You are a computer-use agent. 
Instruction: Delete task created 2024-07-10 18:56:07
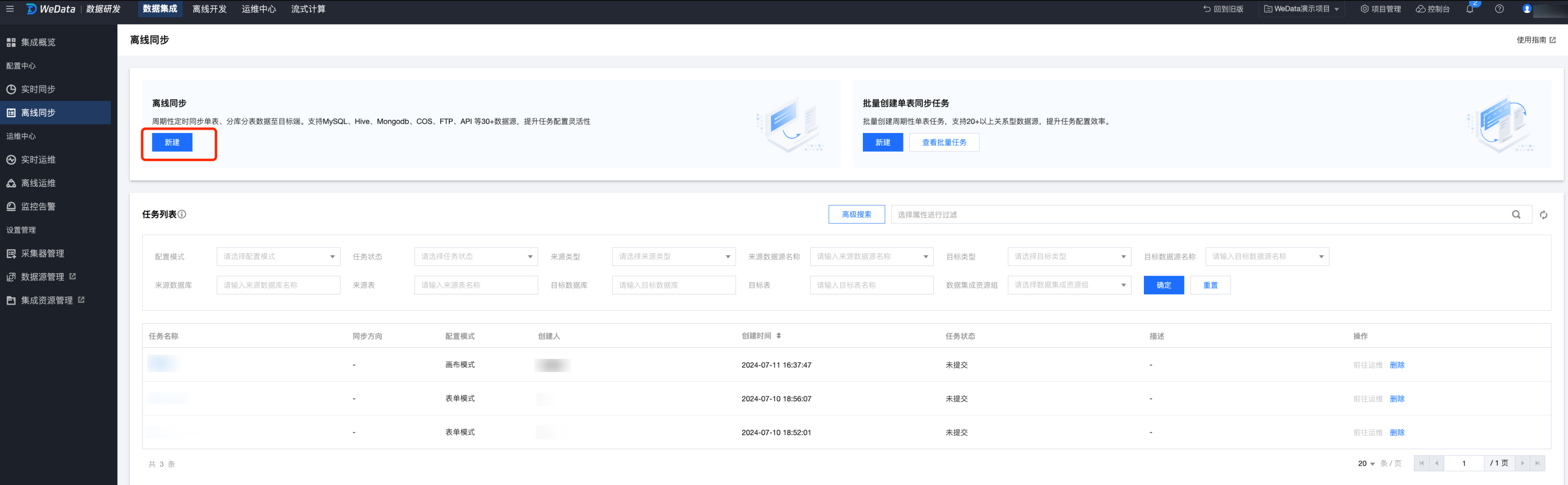tap(1397, 399)
